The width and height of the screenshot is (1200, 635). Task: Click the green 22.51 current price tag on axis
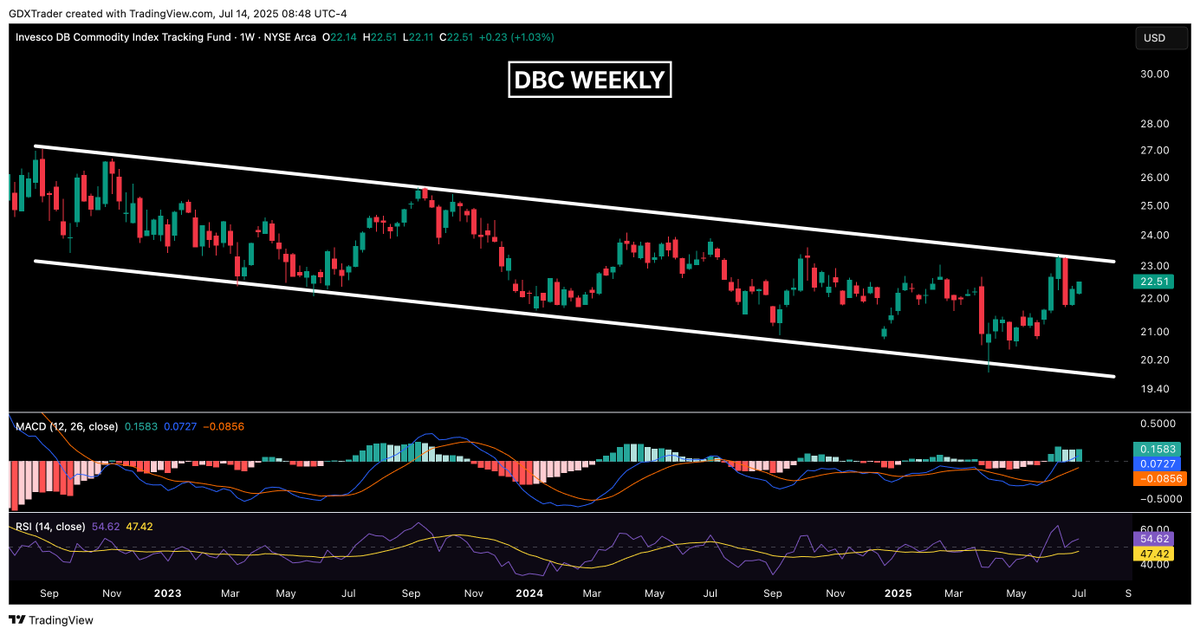[1155, 282]
